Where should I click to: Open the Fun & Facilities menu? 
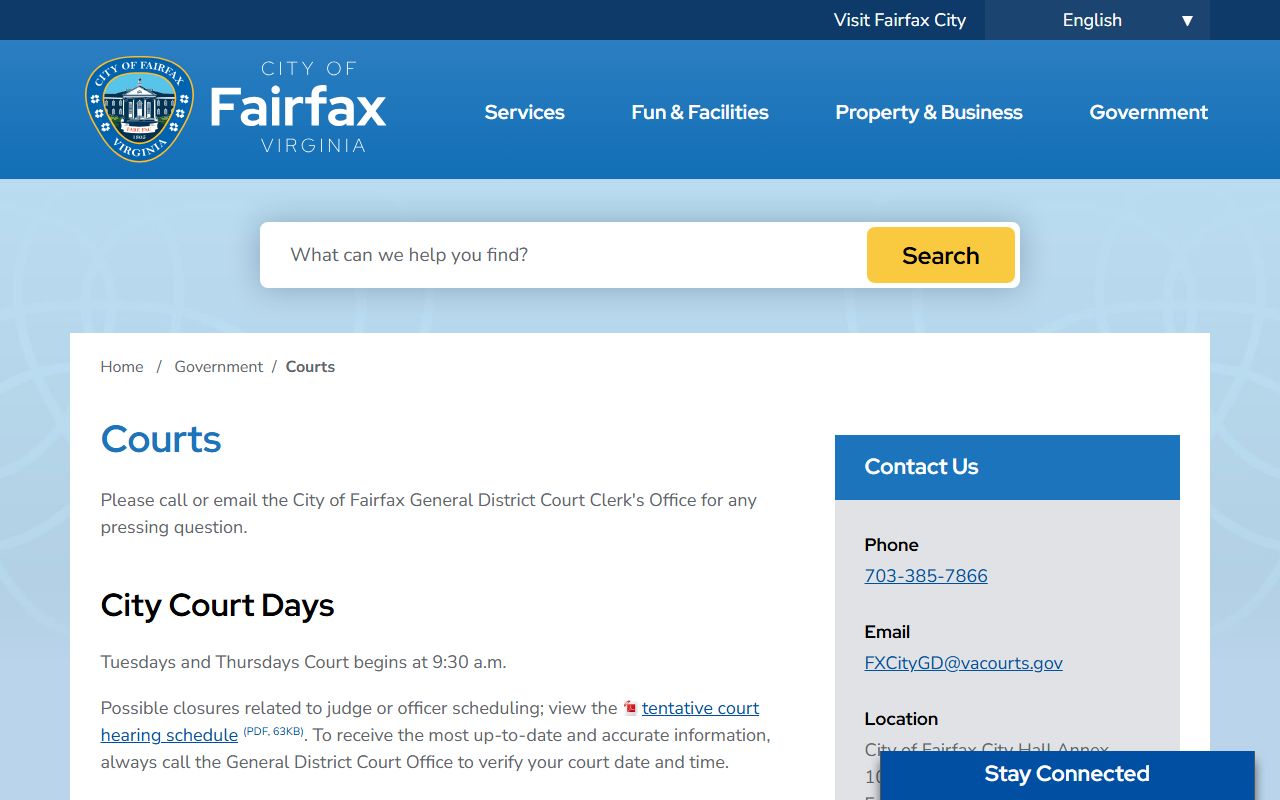pyautogui.click(x=700, y=112)
